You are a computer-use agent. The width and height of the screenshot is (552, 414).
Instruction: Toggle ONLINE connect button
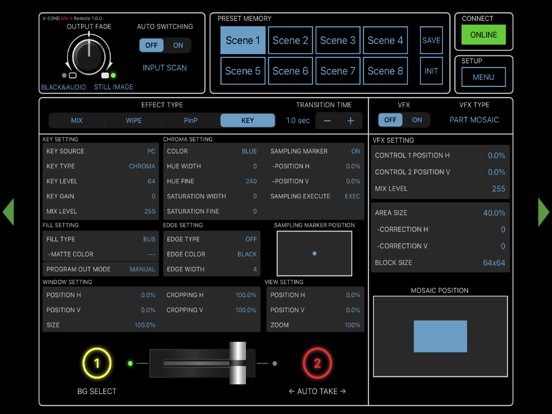(483, 34)
